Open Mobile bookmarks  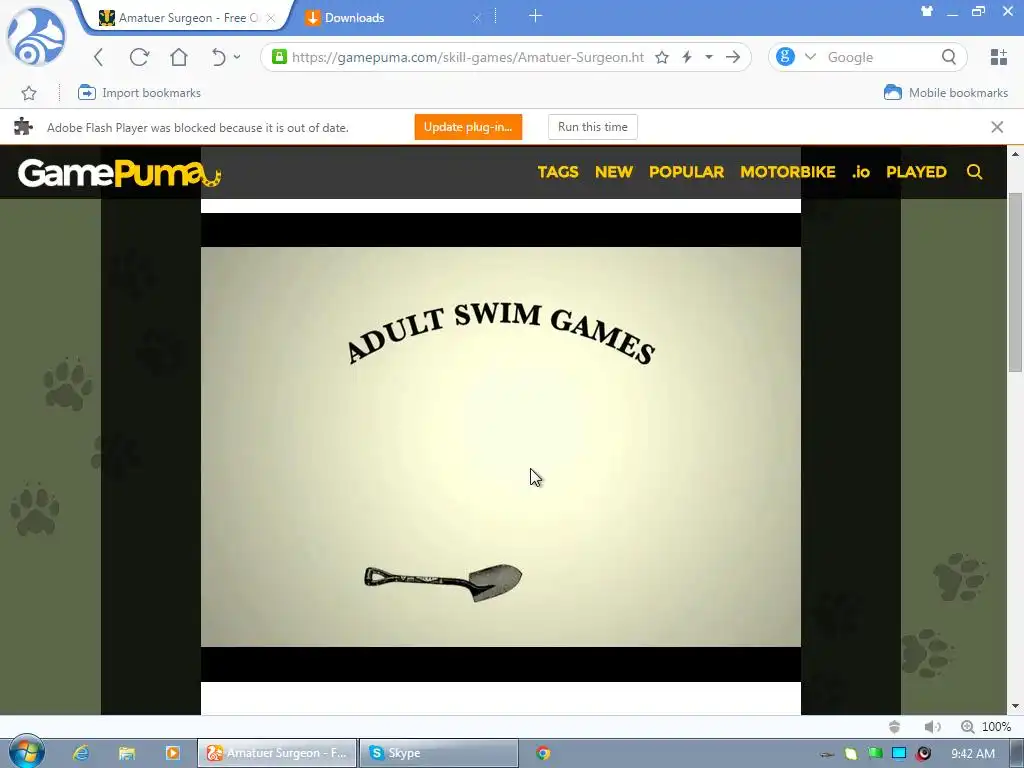coord(946,93)
